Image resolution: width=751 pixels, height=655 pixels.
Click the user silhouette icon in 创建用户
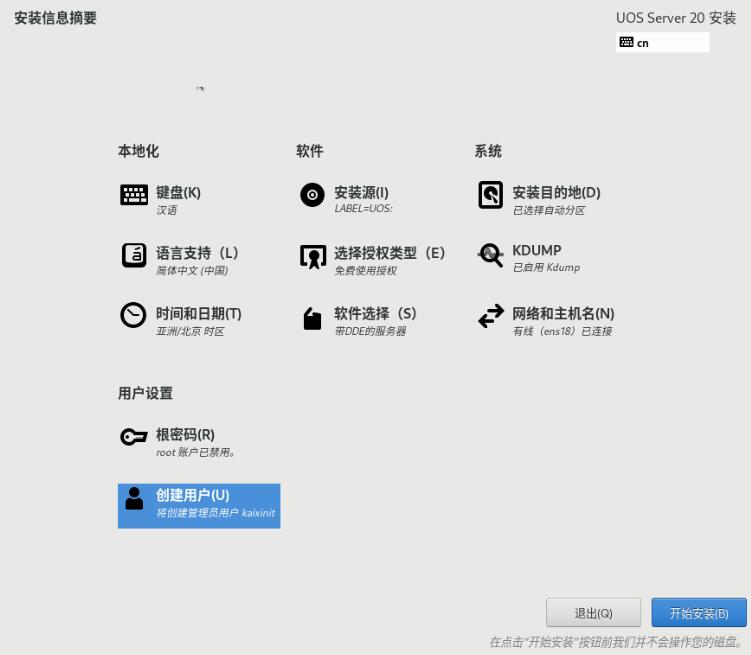point(134,499)
